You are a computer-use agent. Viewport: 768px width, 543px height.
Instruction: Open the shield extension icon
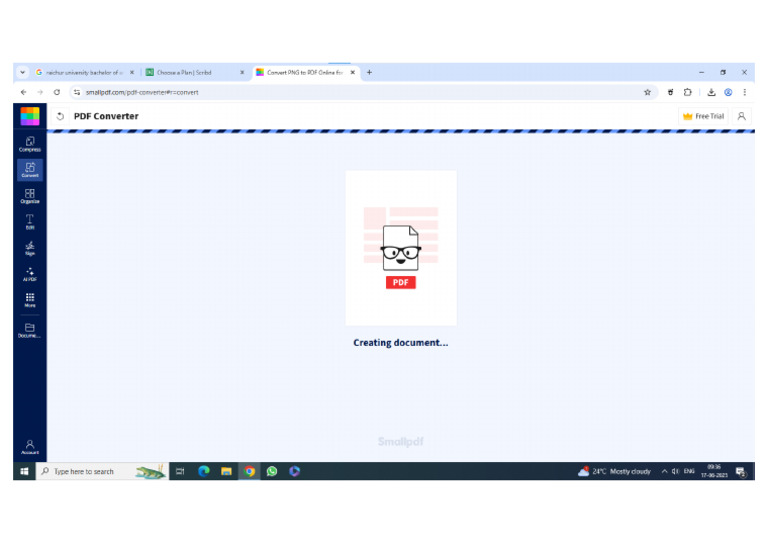click(x=671, y=92)
